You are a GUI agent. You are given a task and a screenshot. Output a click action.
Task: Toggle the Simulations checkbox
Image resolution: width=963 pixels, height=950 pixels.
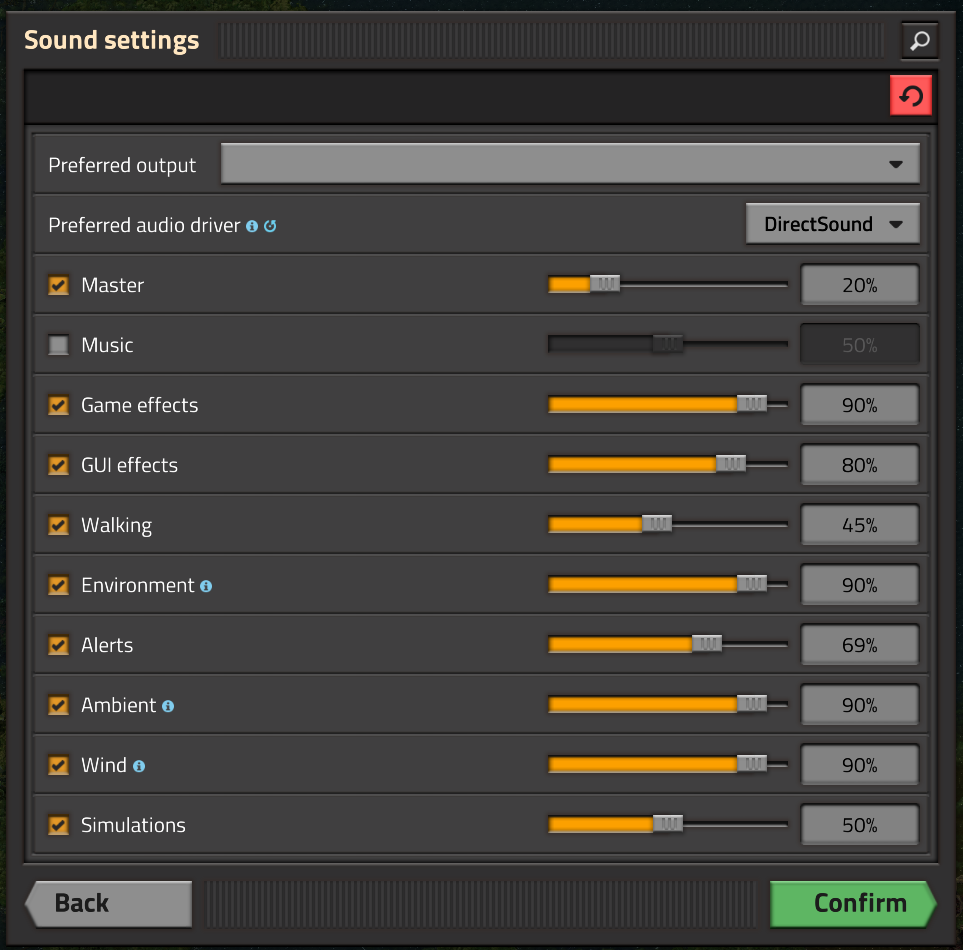[x=59, y=825]
